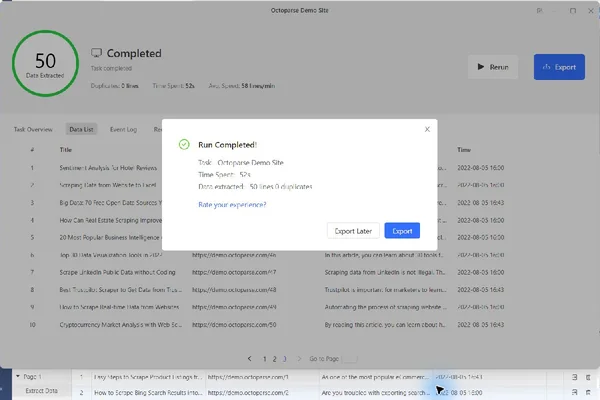Select row 'Sentiment Analysis for Hotel Reviews'

pyautogui.click(x=108, y=168)
